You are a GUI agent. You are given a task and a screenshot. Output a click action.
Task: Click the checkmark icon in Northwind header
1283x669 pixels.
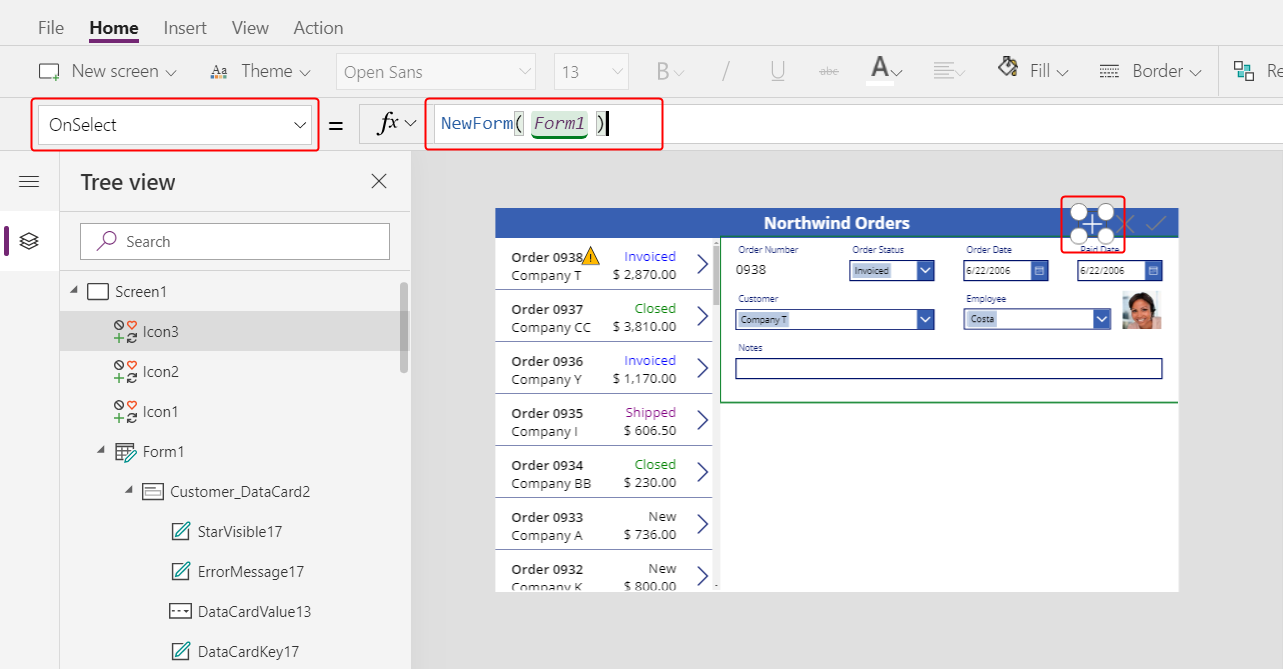pyautogui.click(x=1156, y=223)
